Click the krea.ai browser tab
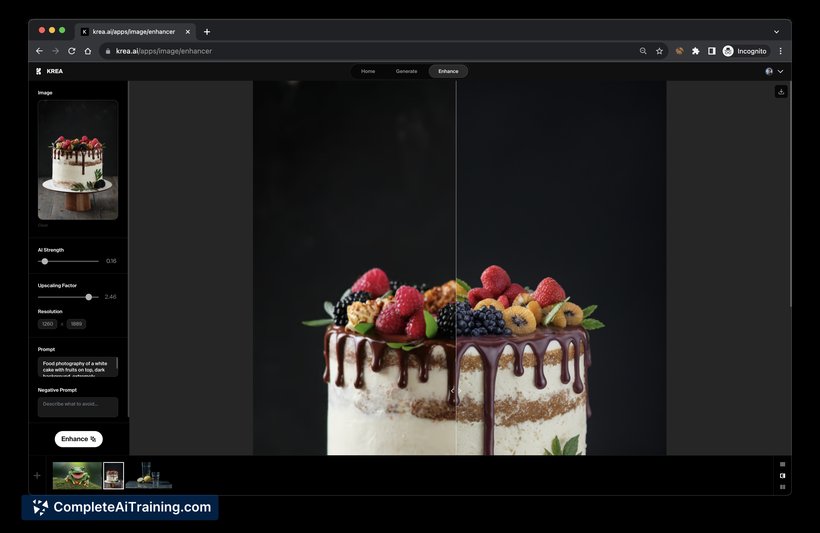820x533 pixels. click(x=135, y=32)
